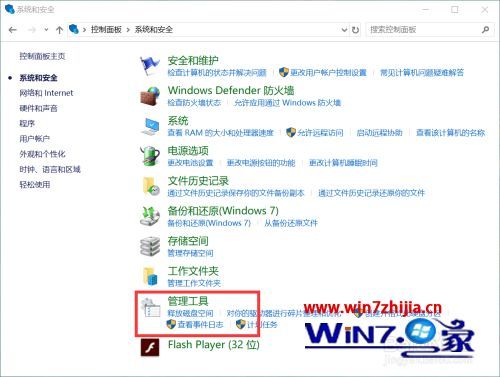Click 查看事件日志 link
Image resolution: width=500 pixels, height=377 pixels.
[200, 324]
